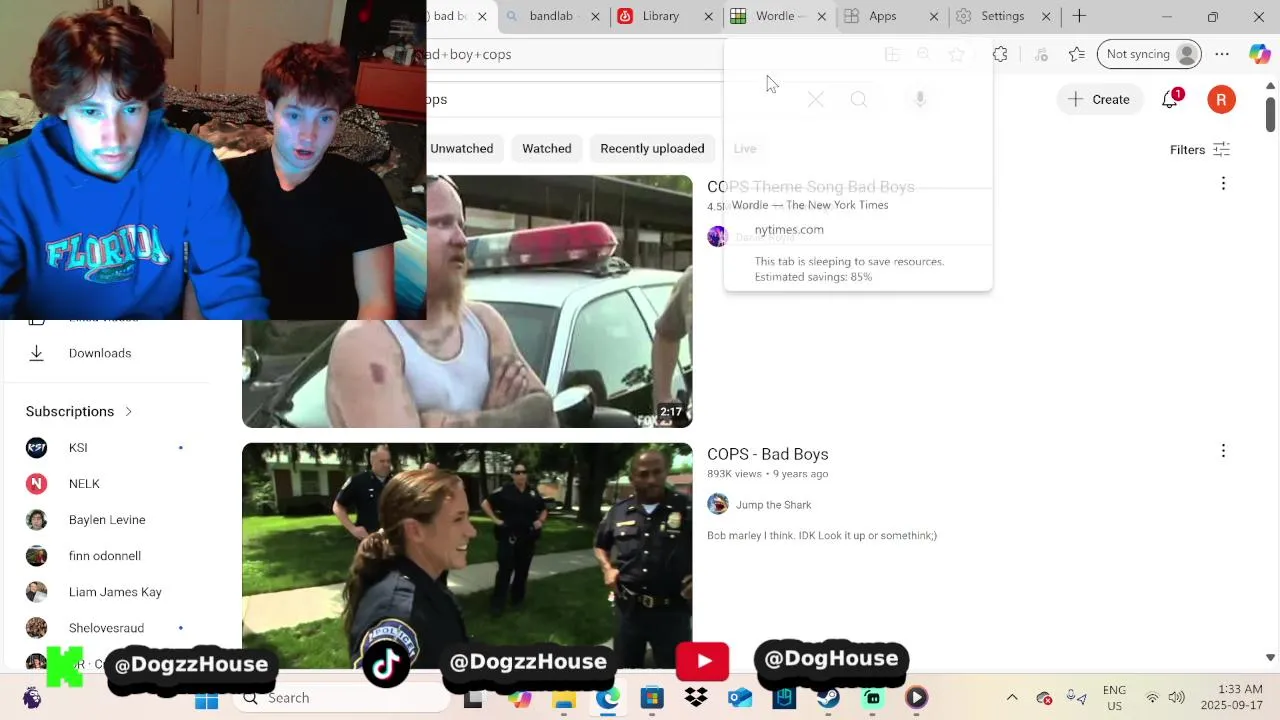This screenshot has width=1280, height=720.
Task: Open YouTube notifications bell
Action: pyautogui.click(x=1170, y=99)
